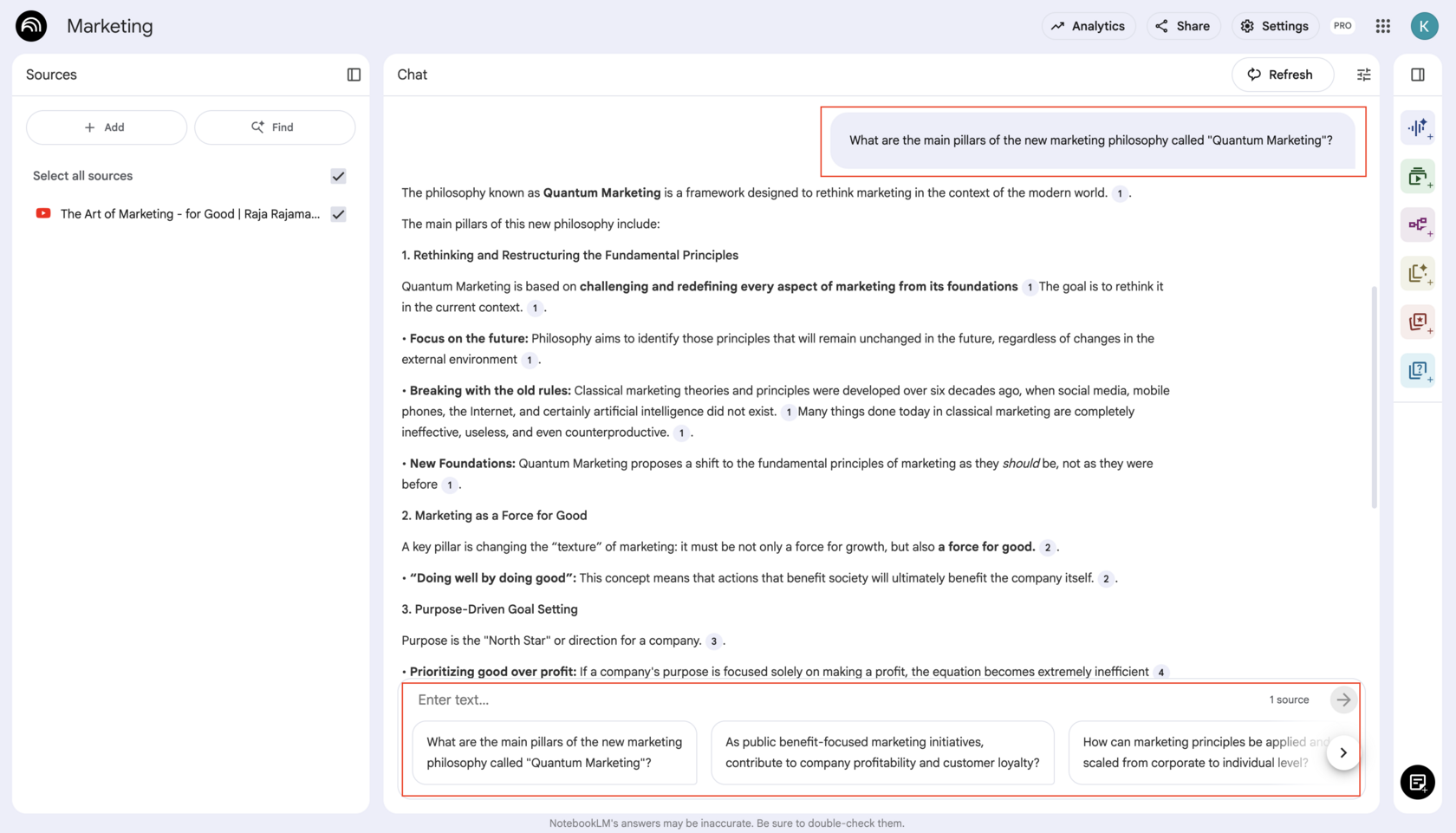Viewport: 1456px width, 833px height.
Task: Click heading "1. Rethinking and Restructuring the Fundamental Principles"
Action: 570,256
